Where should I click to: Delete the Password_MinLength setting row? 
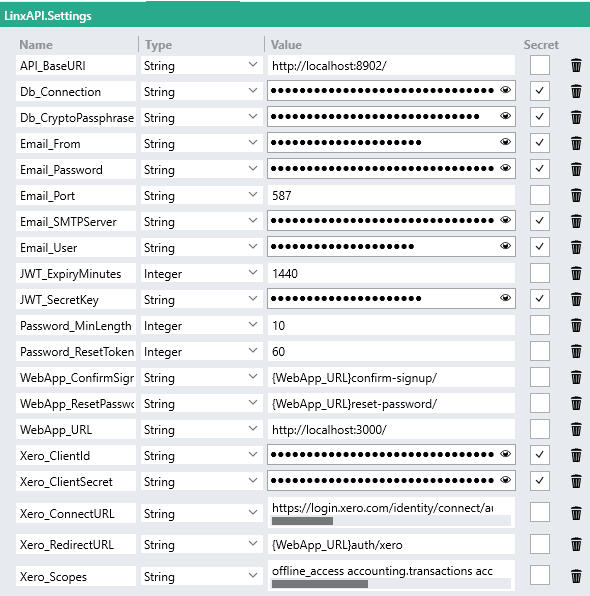click(x=576, y=325)
